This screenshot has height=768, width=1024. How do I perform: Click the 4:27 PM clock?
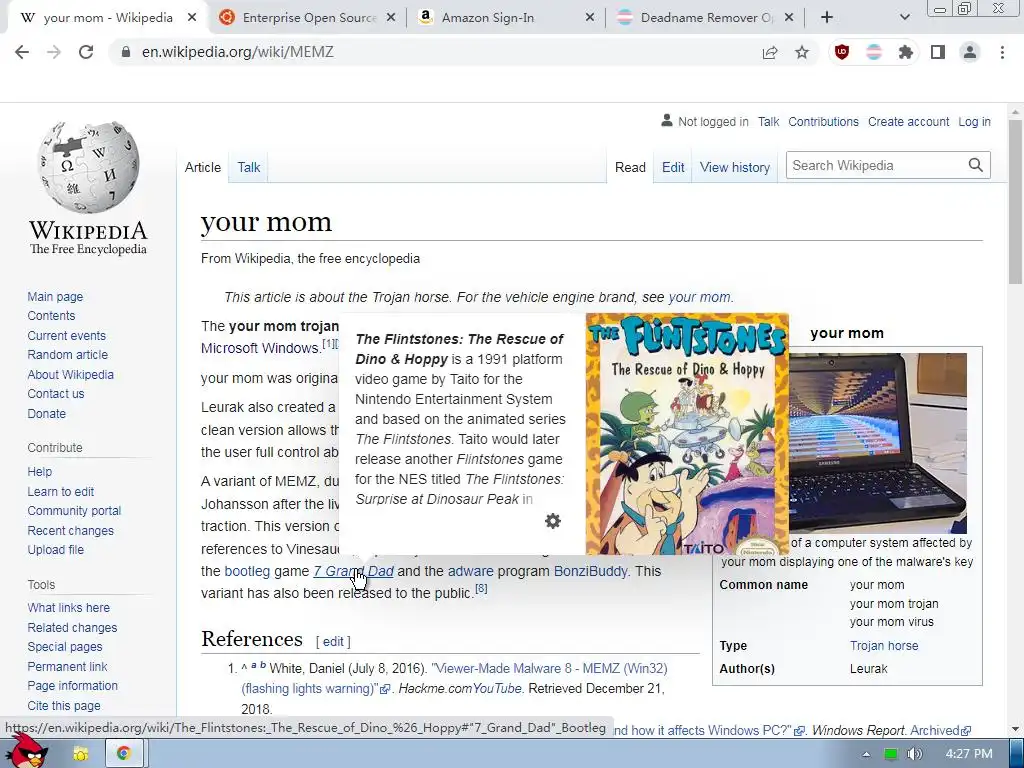point(968,754)
